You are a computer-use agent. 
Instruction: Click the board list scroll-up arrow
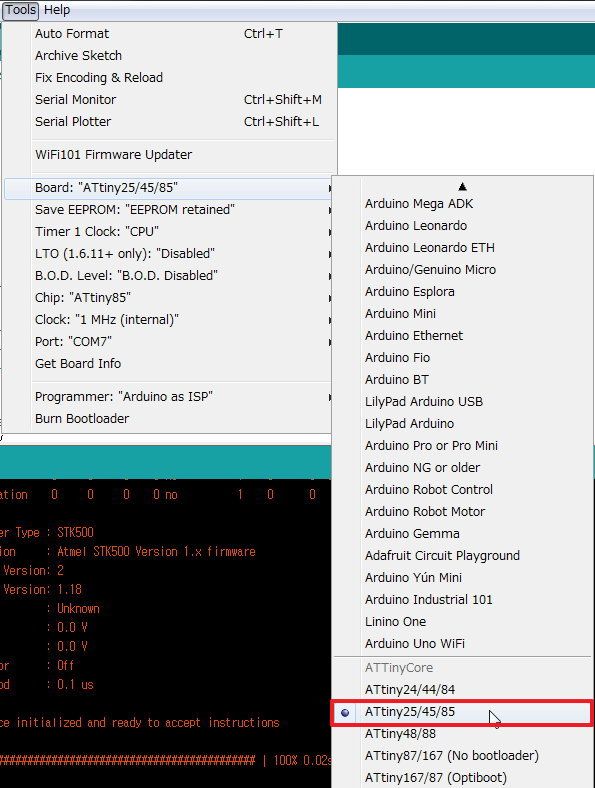[462, 187]
